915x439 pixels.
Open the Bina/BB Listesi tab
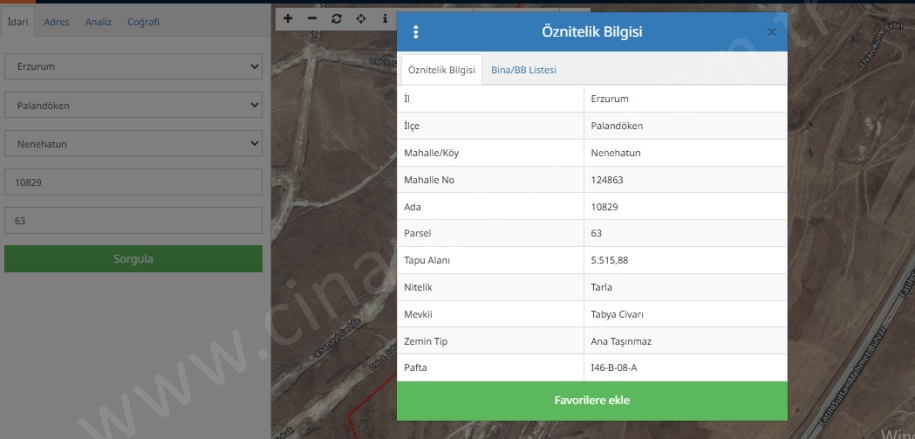tap(523, 70)
